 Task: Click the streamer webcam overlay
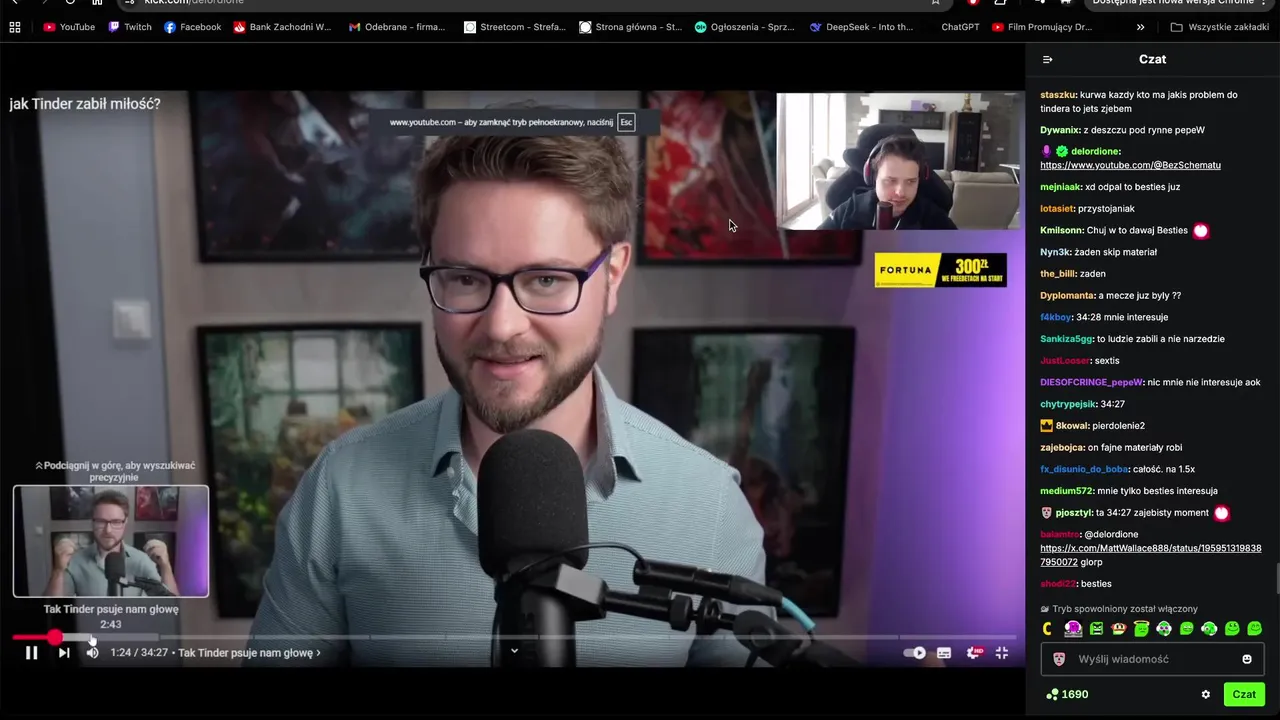(x=899, y=161)
